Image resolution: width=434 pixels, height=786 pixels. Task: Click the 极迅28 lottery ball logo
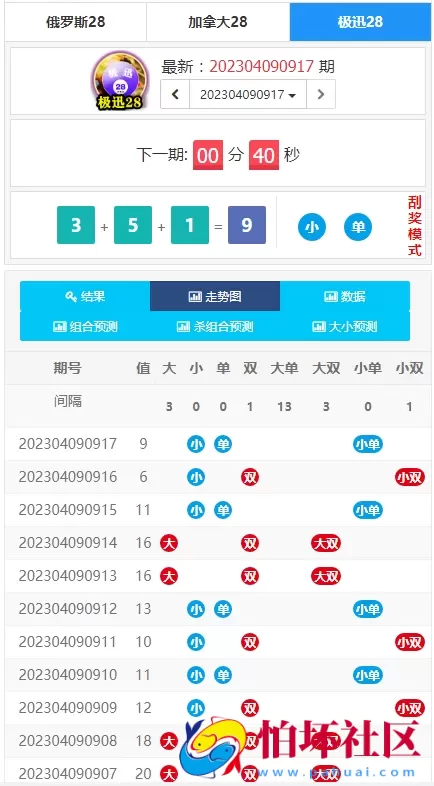pyautogui.click(x=120, y=80)
